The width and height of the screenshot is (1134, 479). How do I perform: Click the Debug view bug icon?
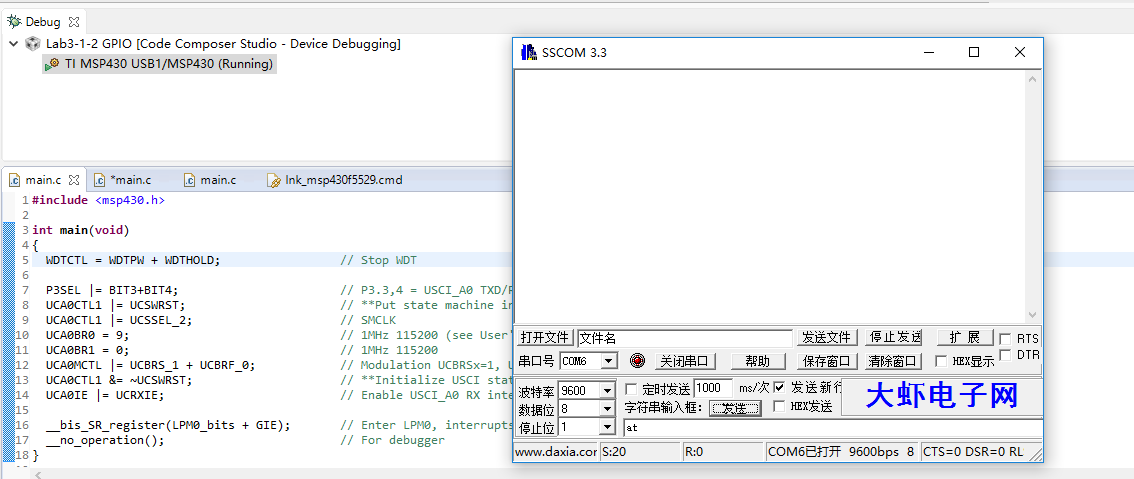coord(14,21)
